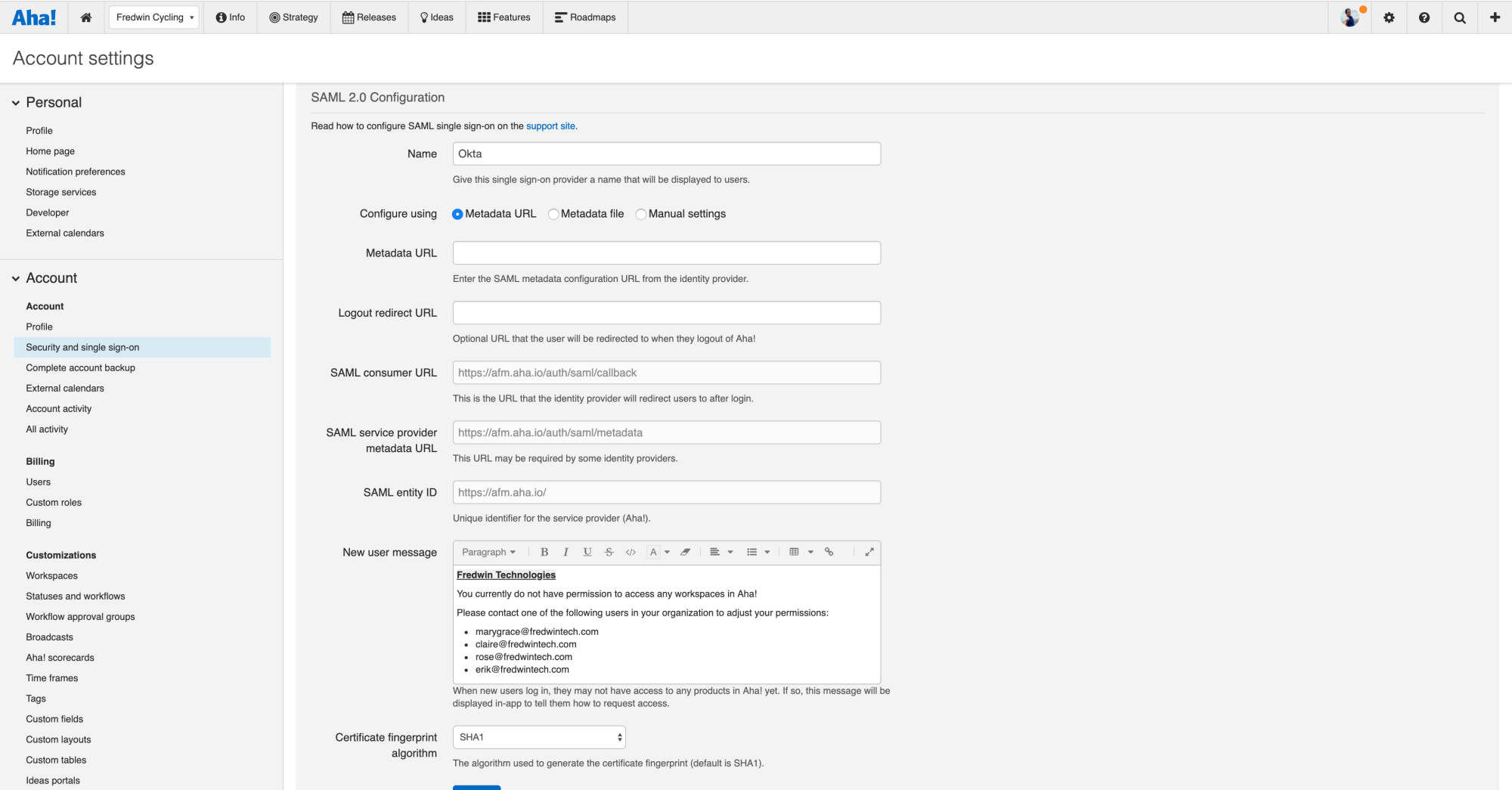Screen dimensions: 1512x790
Task: Select the Metadata file radio option
Action: [553, 214]
